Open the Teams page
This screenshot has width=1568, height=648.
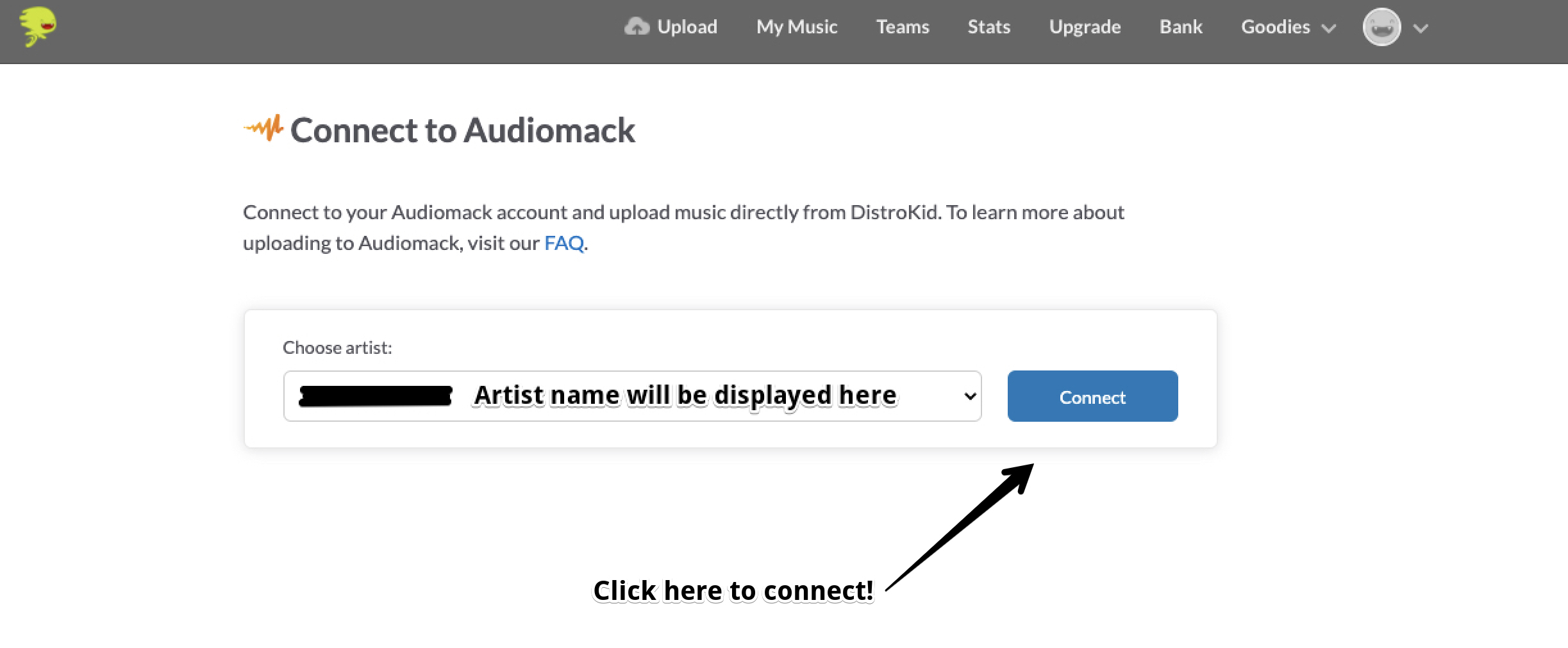click(903, 27)
